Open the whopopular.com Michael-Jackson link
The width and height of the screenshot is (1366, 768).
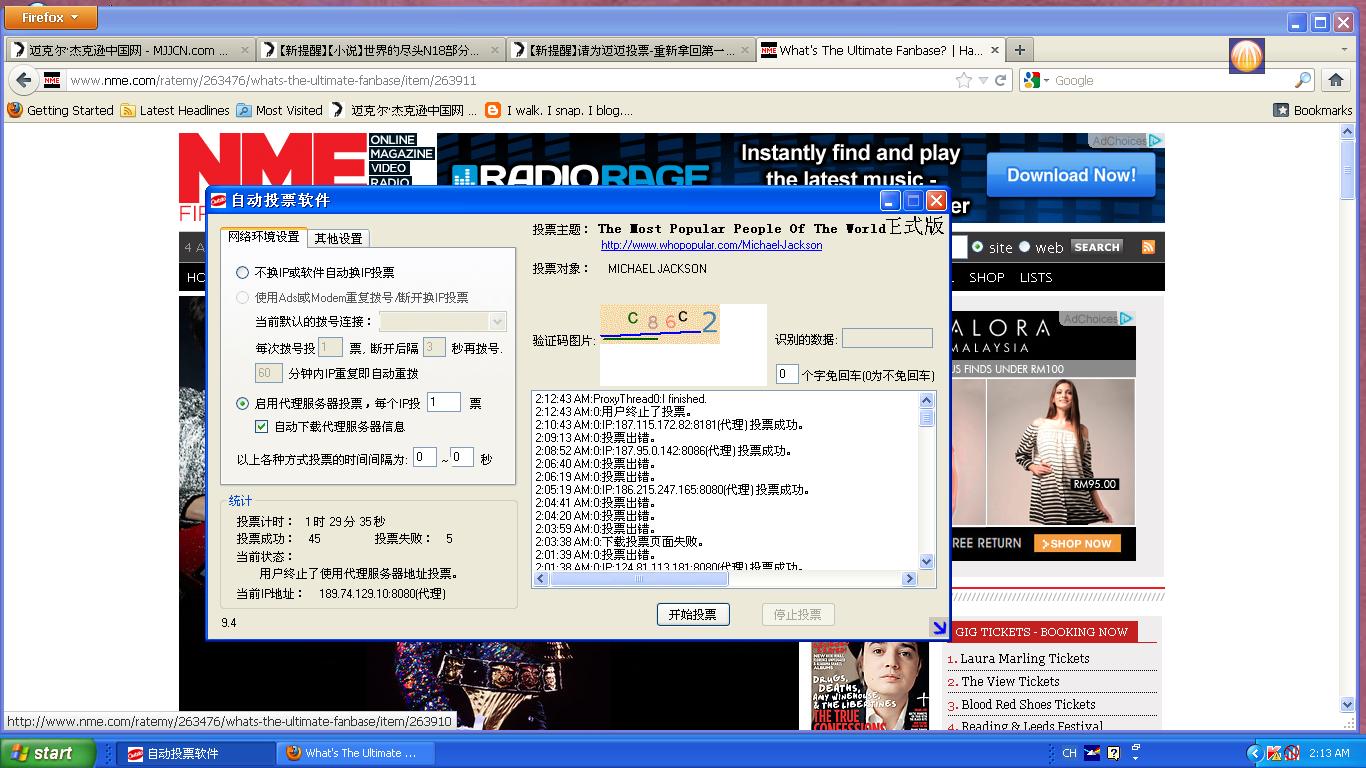[x=711, y=245]
